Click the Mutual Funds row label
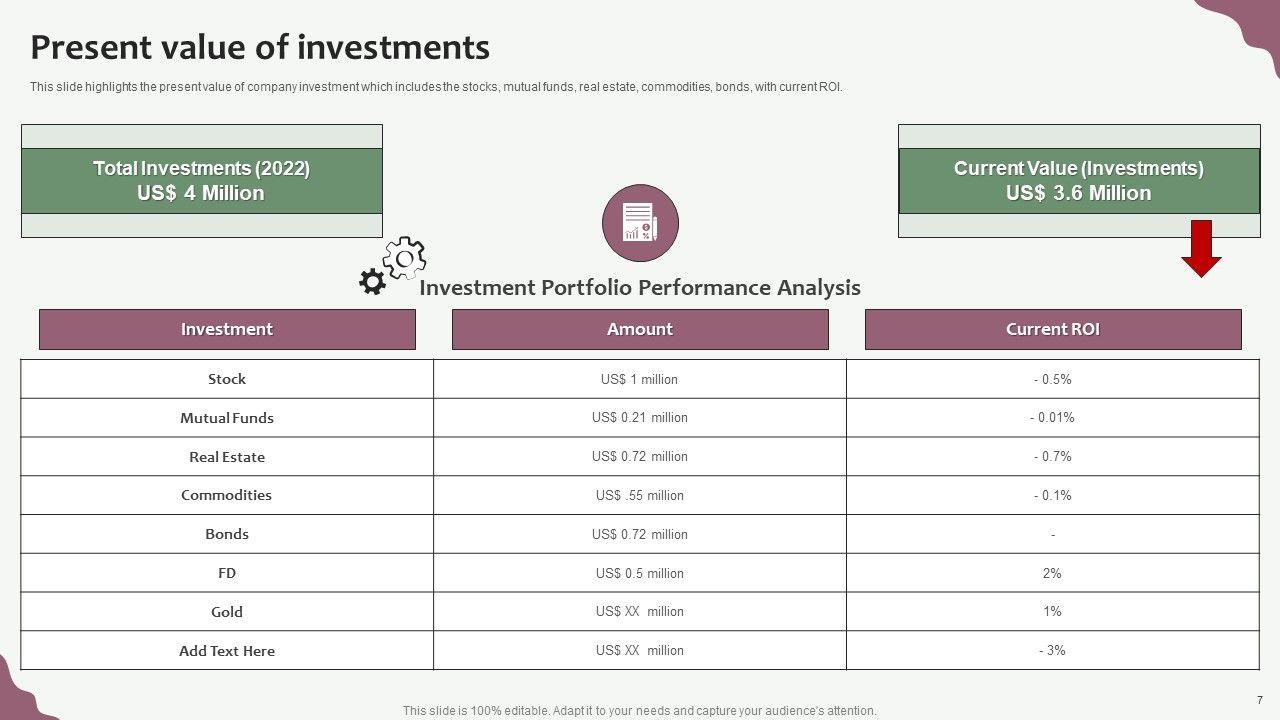The image size is (1280, 720). (227, 418)
